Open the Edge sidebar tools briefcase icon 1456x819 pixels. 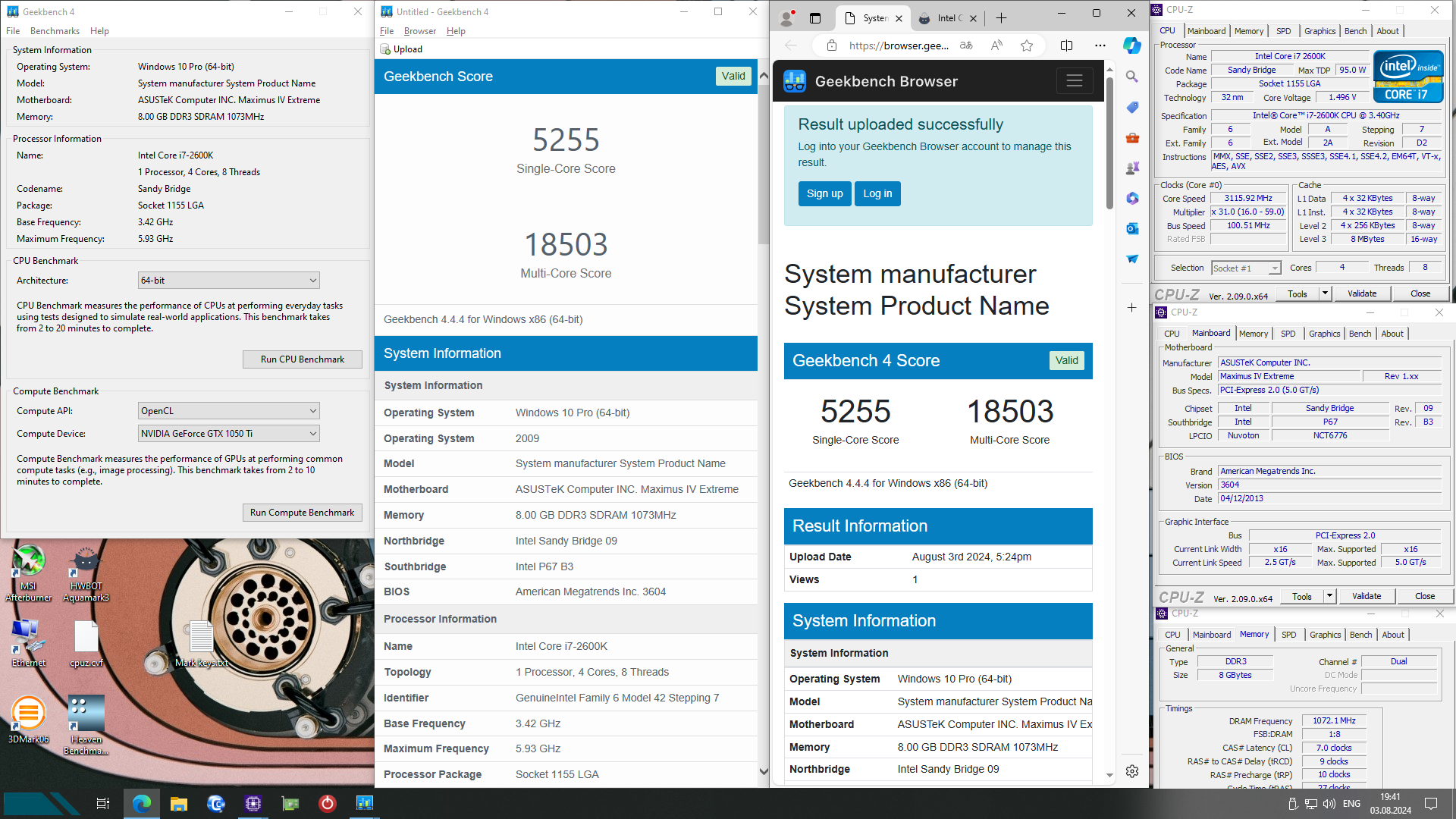(1132, 137)
